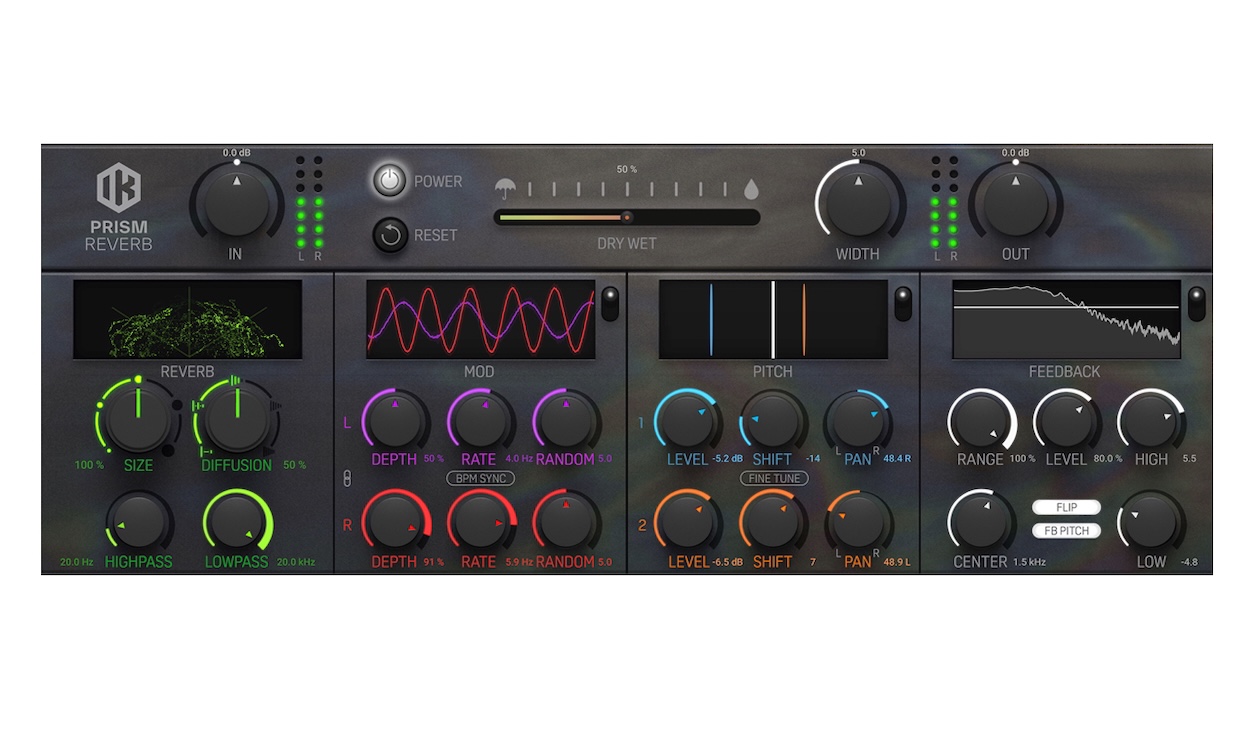Click the Power button icon

coord(390,181)
